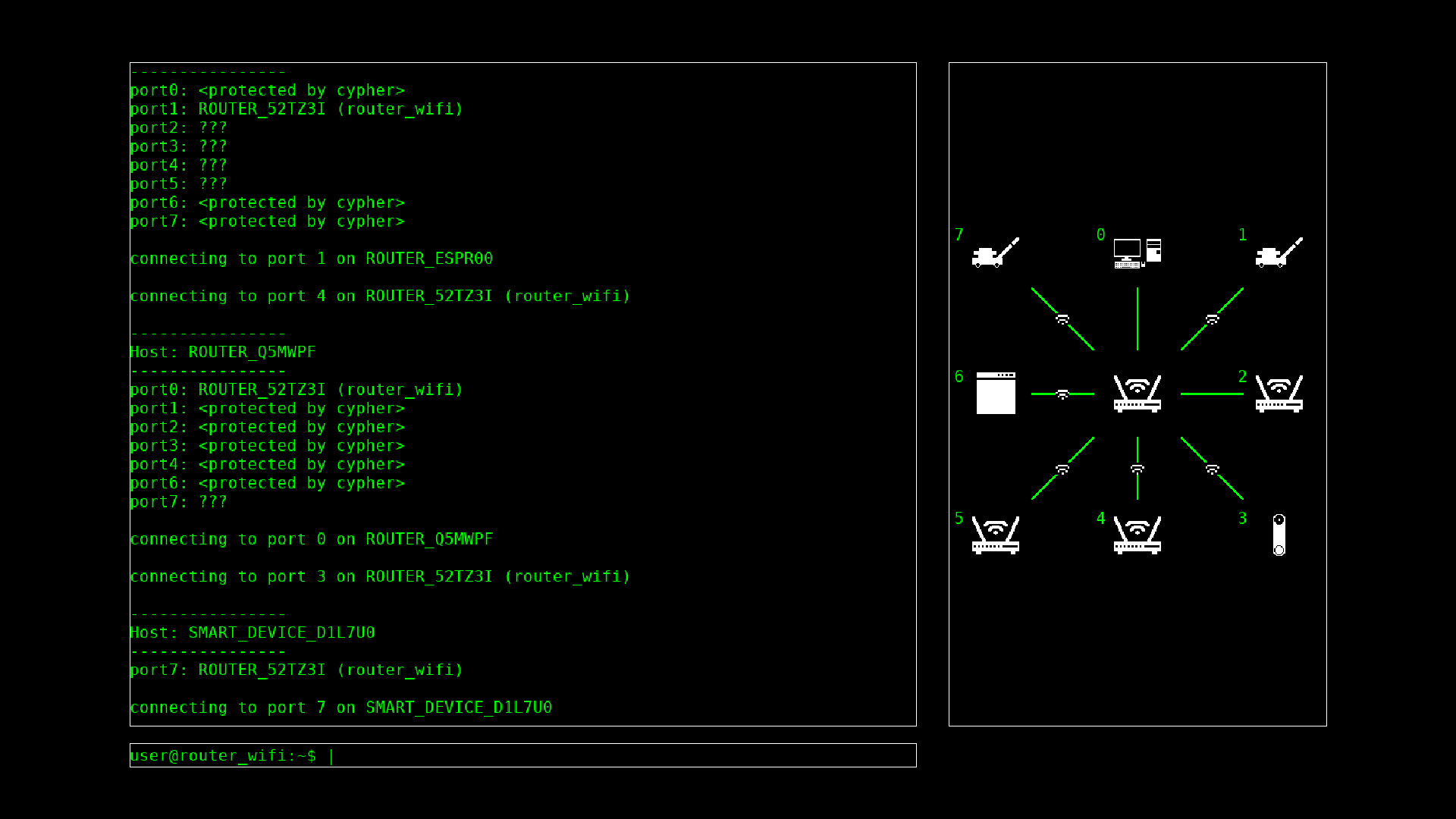Click wifi symbol on link to port 1
This screenshot has height=819, width=1456.
pos(1212,319)
